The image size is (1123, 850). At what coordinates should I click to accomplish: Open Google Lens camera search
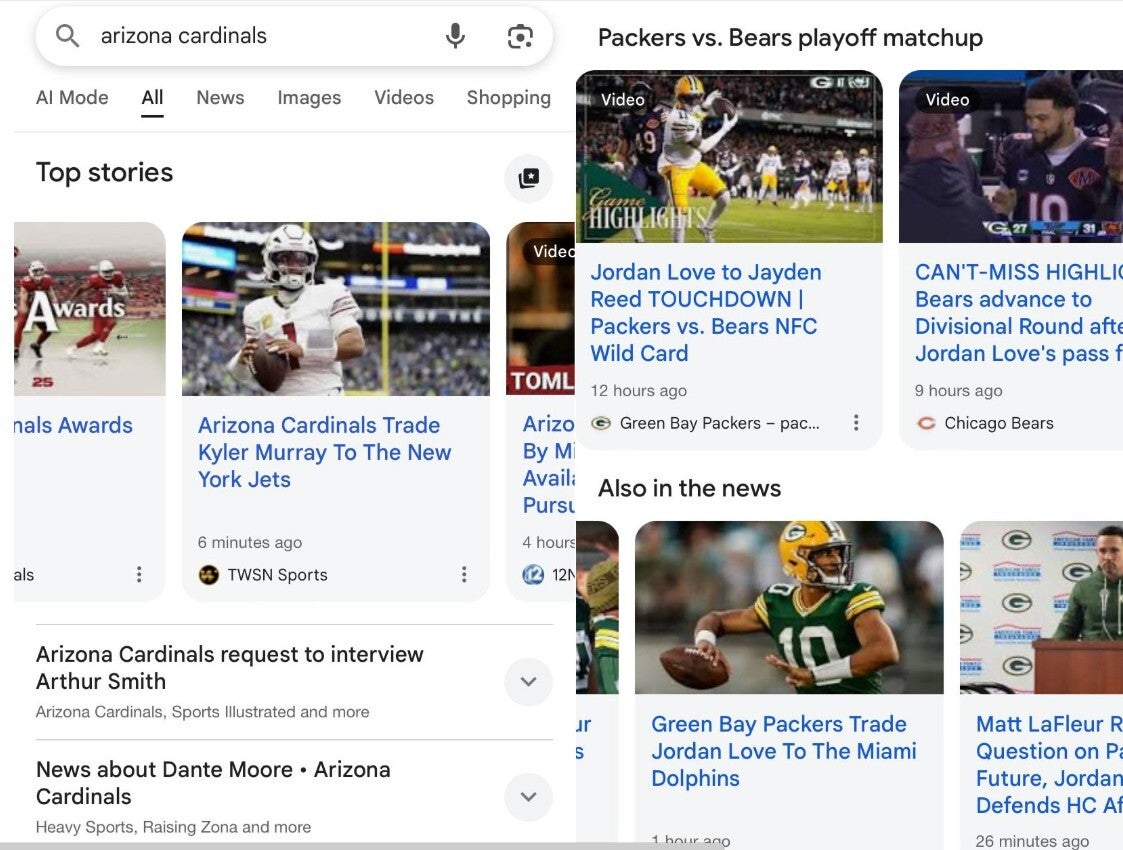click(519, 35)
